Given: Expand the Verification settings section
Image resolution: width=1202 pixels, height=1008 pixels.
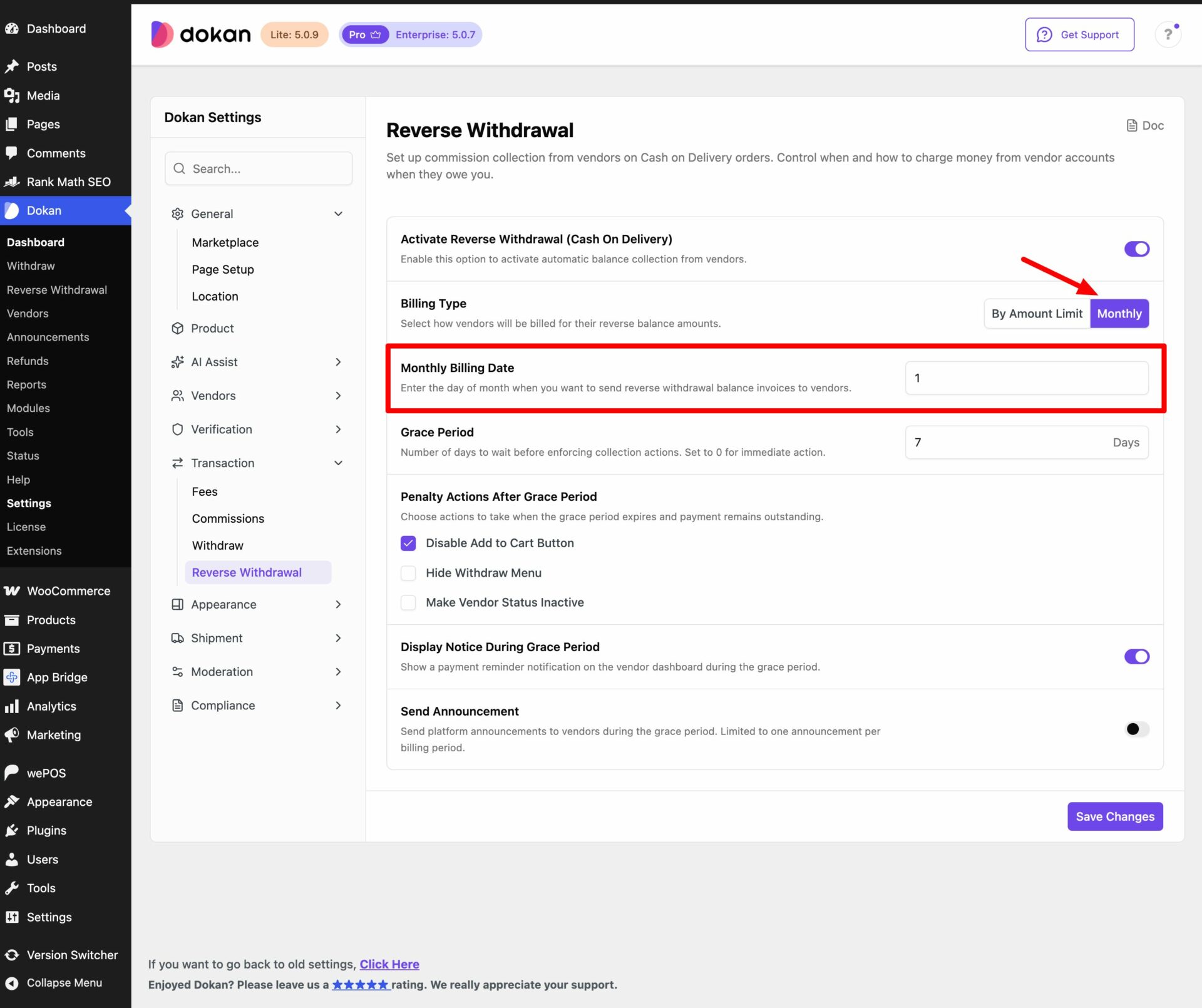Looking at the screenshot, I should click(x=339, y=429).
